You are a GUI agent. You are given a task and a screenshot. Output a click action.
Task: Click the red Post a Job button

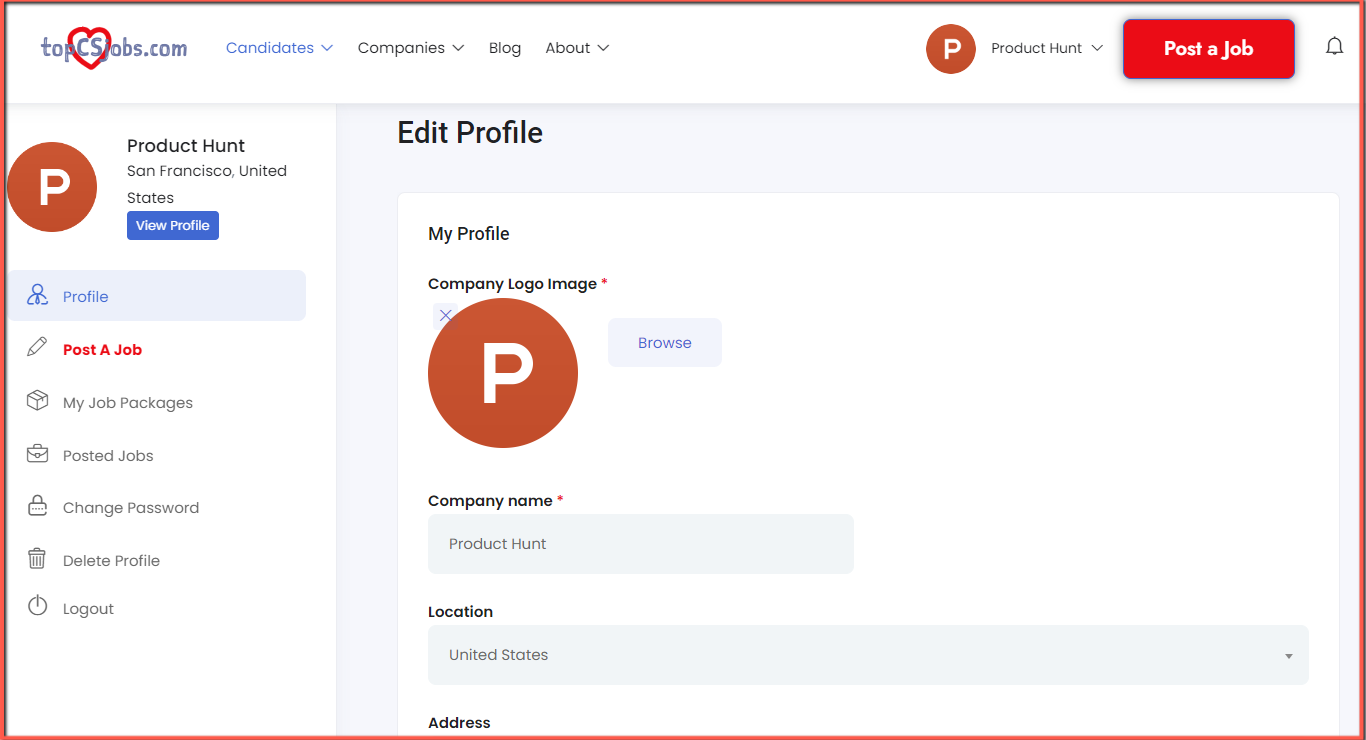click(x=1208, y=48)
